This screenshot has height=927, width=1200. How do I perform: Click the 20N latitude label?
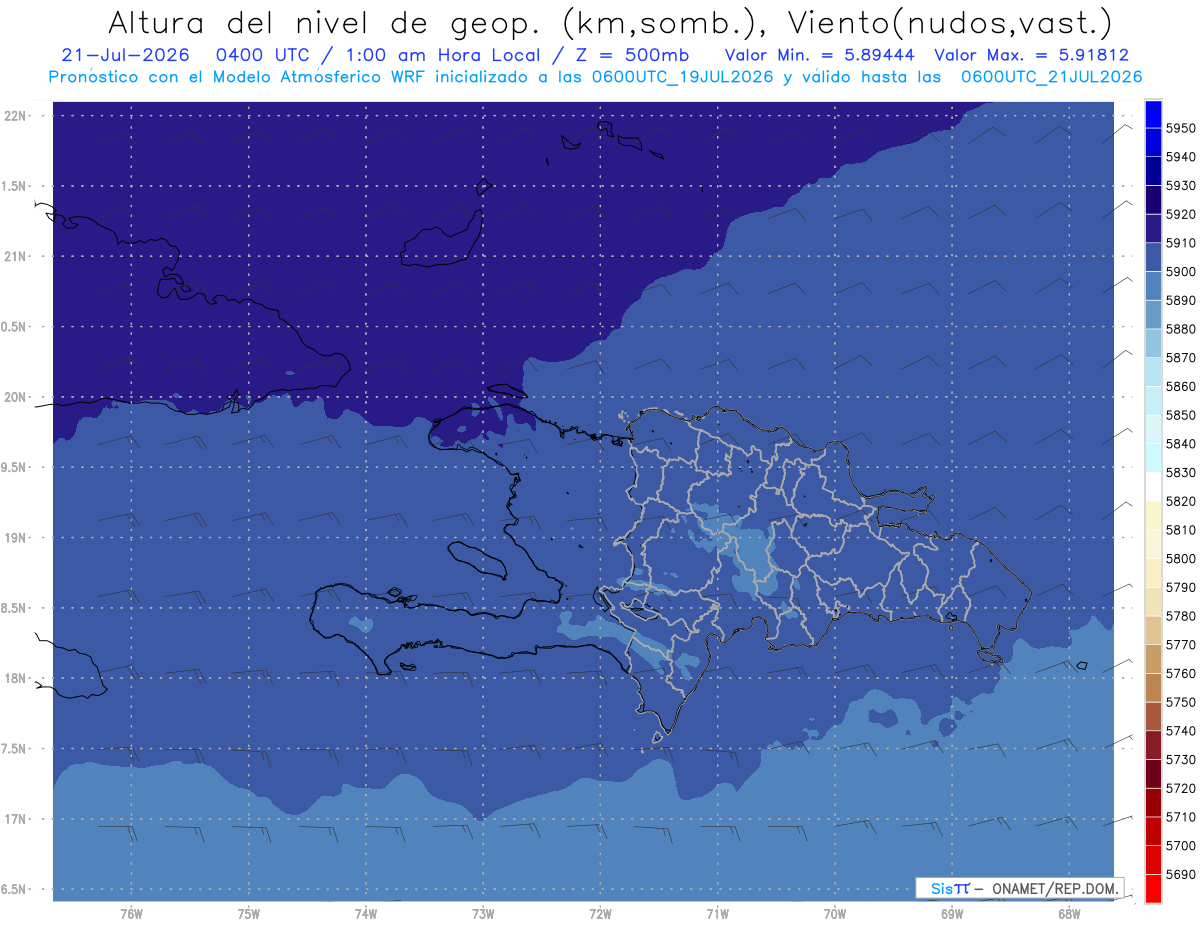coord(16,397)
